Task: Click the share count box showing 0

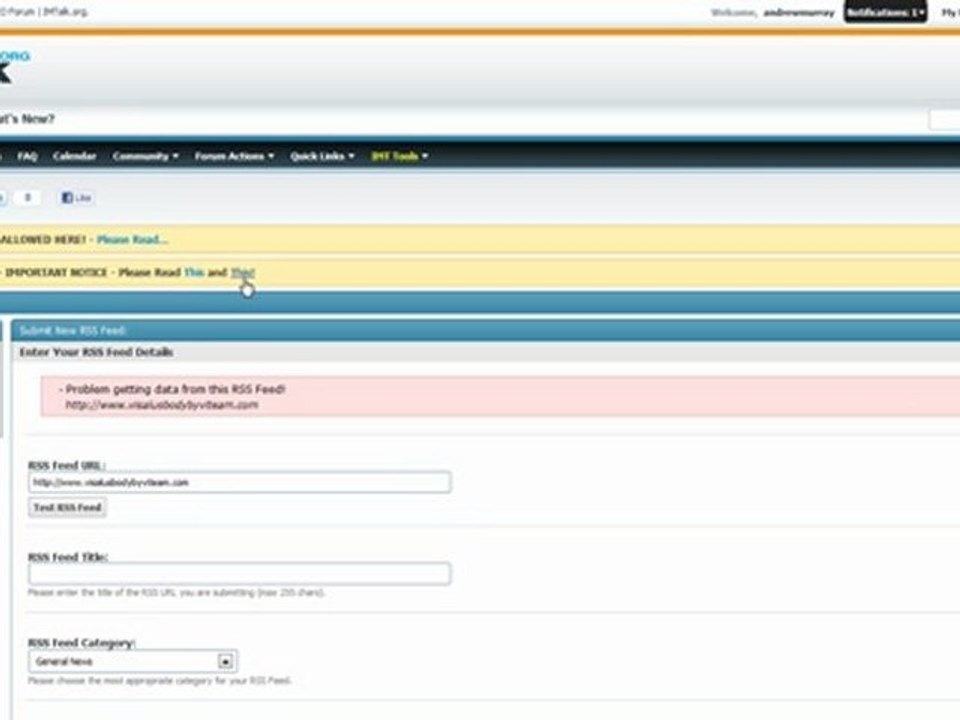Action: [x=27, y=197]
